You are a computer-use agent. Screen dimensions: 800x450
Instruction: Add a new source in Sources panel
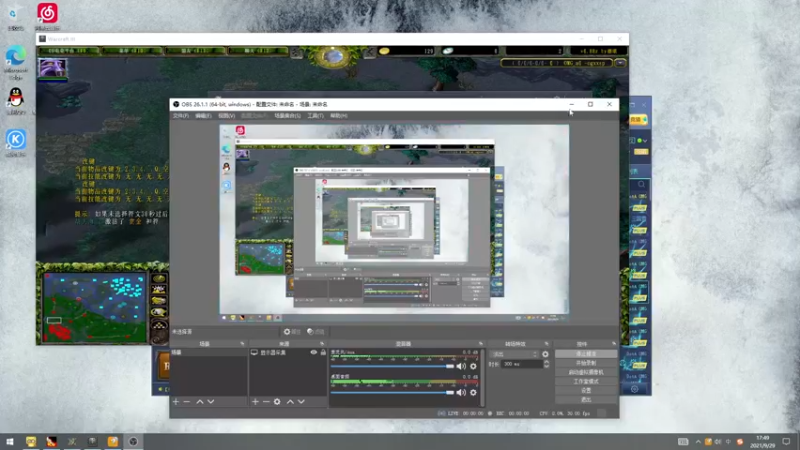(x=255, y=402)
